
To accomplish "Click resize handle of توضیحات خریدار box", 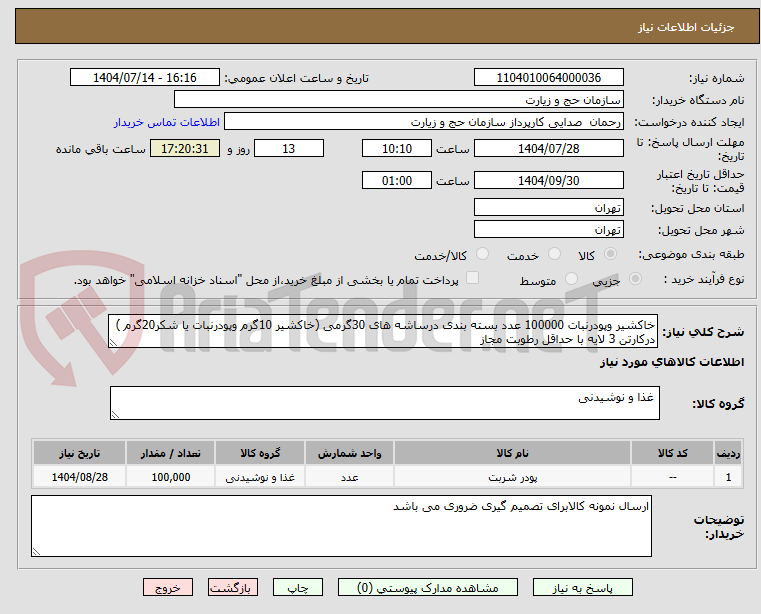I will [36, 551].
